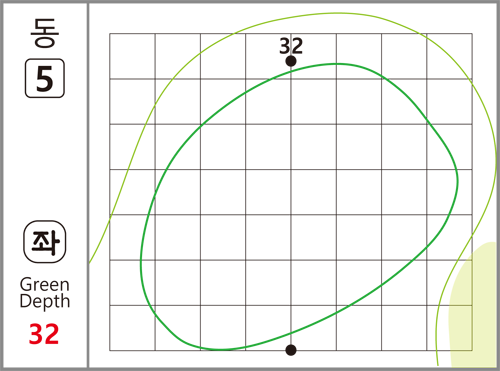Click the light green fringe outline at top
Image resolution: width=500 pixels, height=371 pixels.
pos(337,13)
